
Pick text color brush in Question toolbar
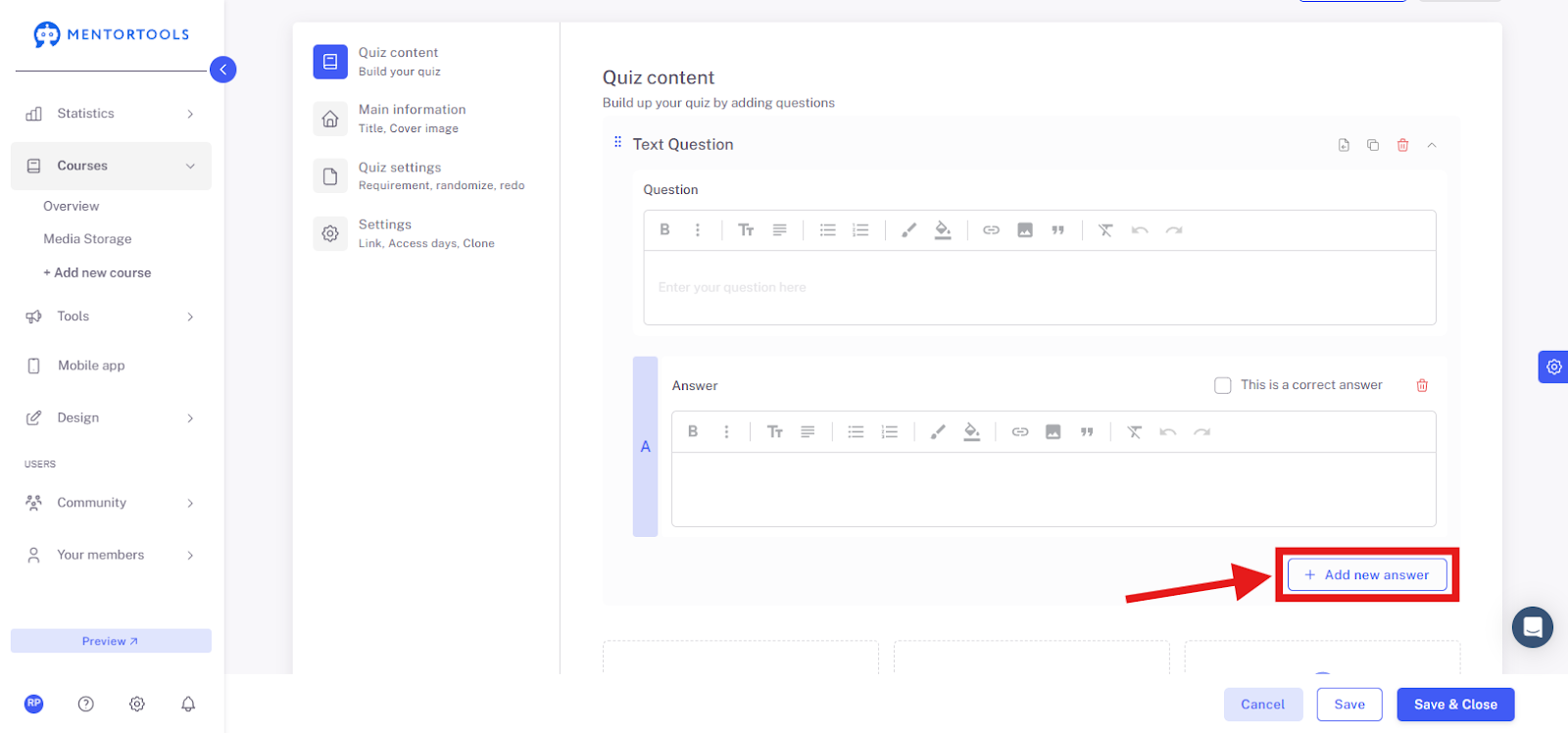pyautogui.click(x=909, y=229)
